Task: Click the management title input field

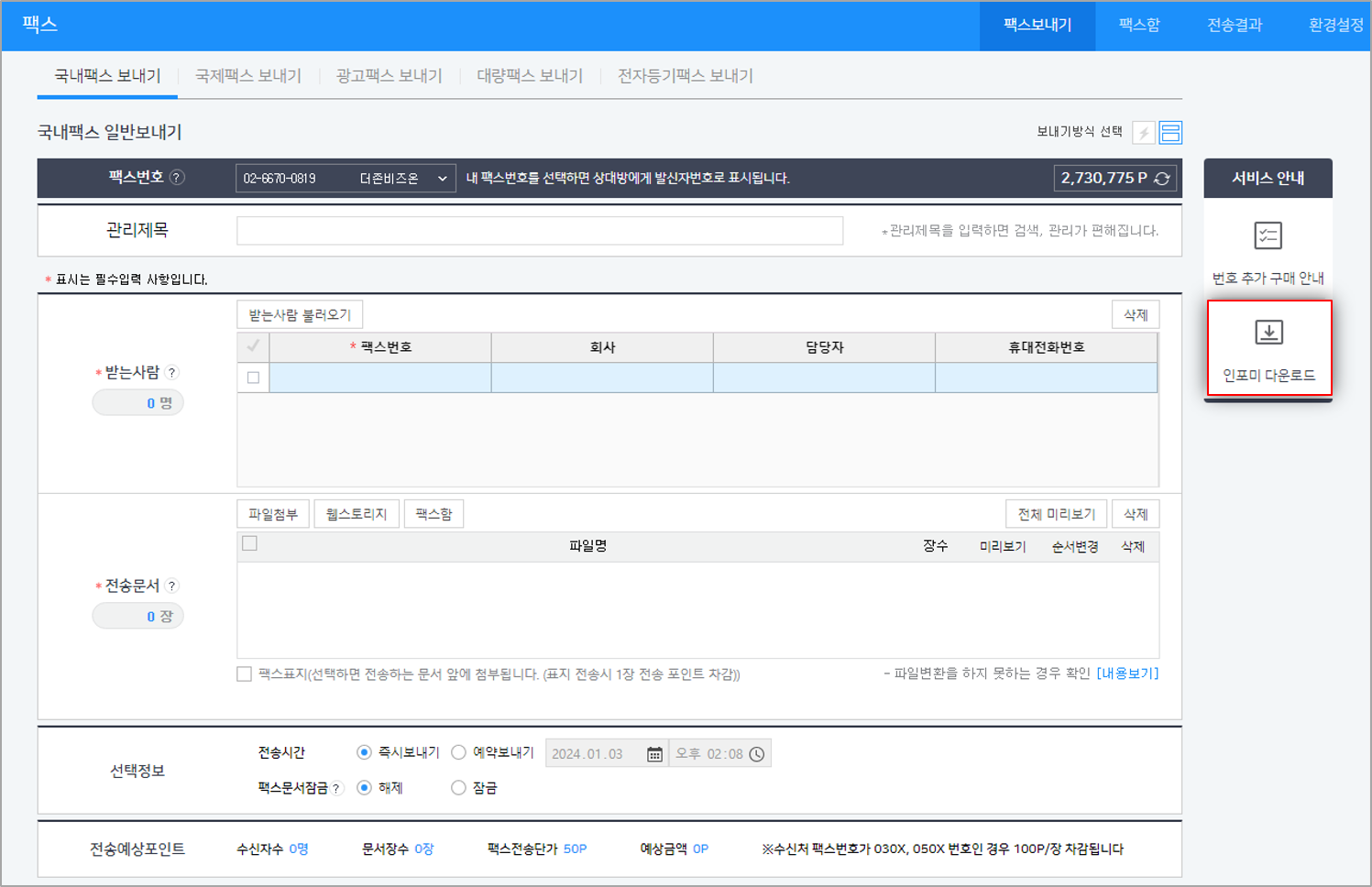Action: (539, 231)
